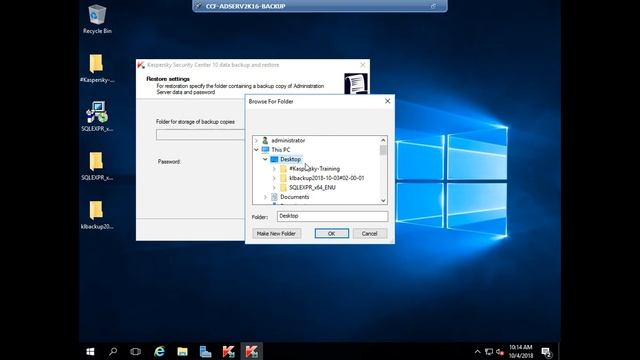Select the #Kaspersky-Training folder

coord(314,169)
